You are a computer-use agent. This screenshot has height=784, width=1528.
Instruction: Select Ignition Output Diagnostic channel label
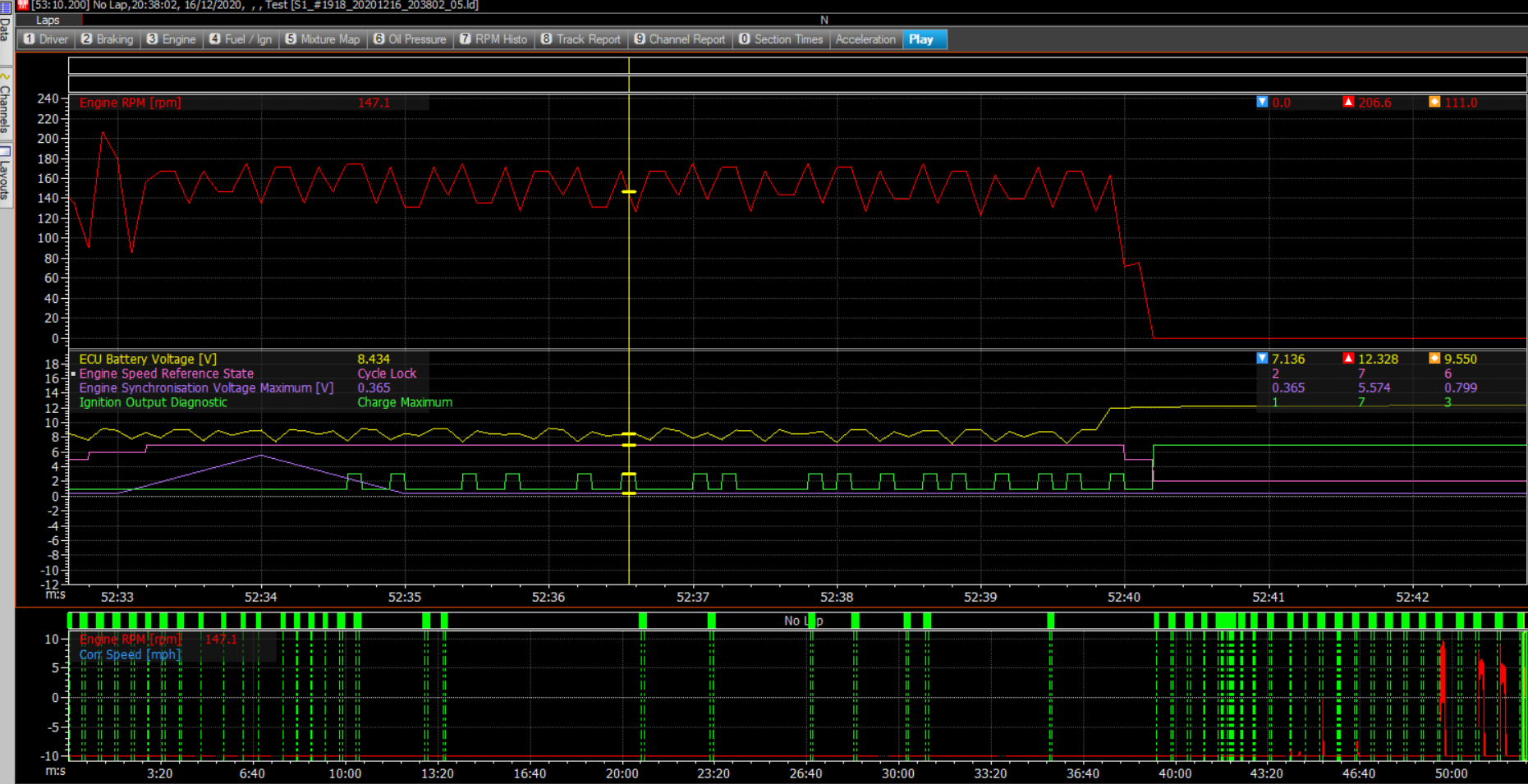[153, 402]
